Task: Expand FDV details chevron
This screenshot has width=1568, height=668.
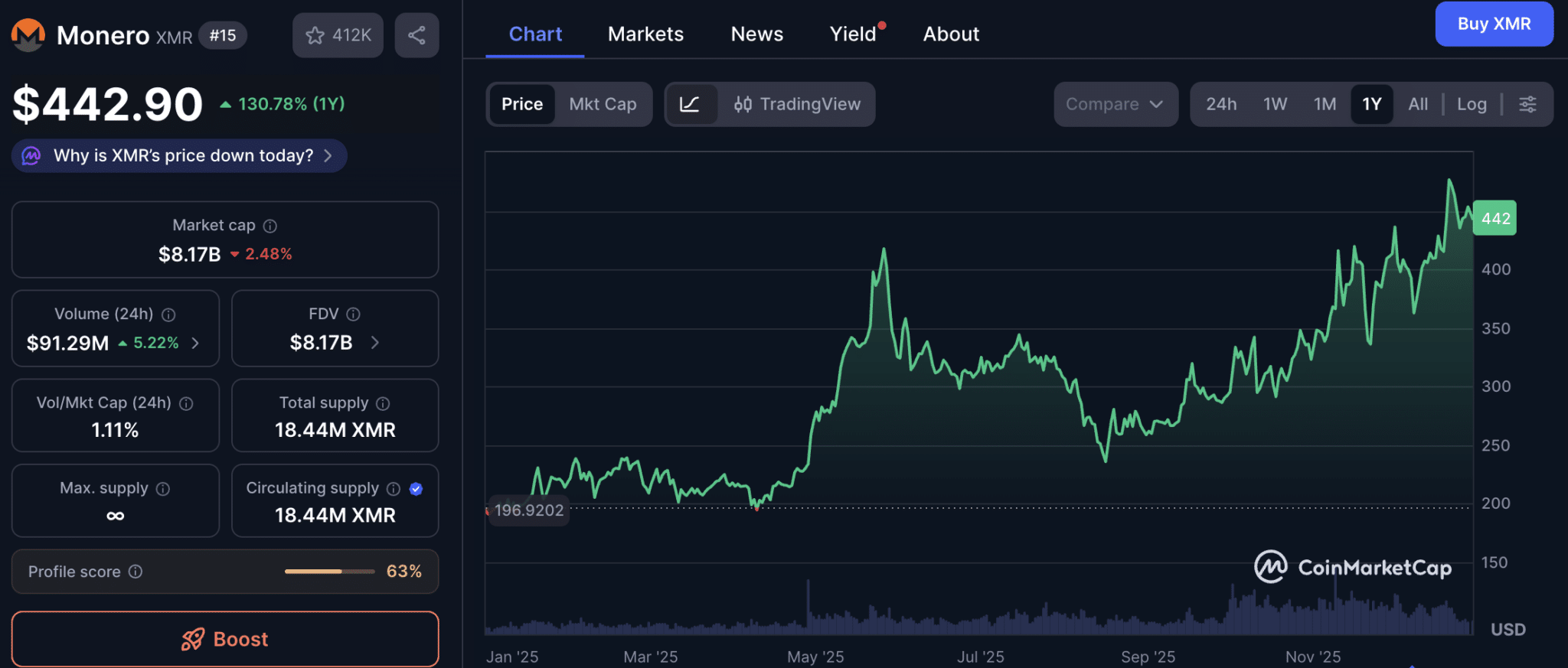Action: (375, 342)
